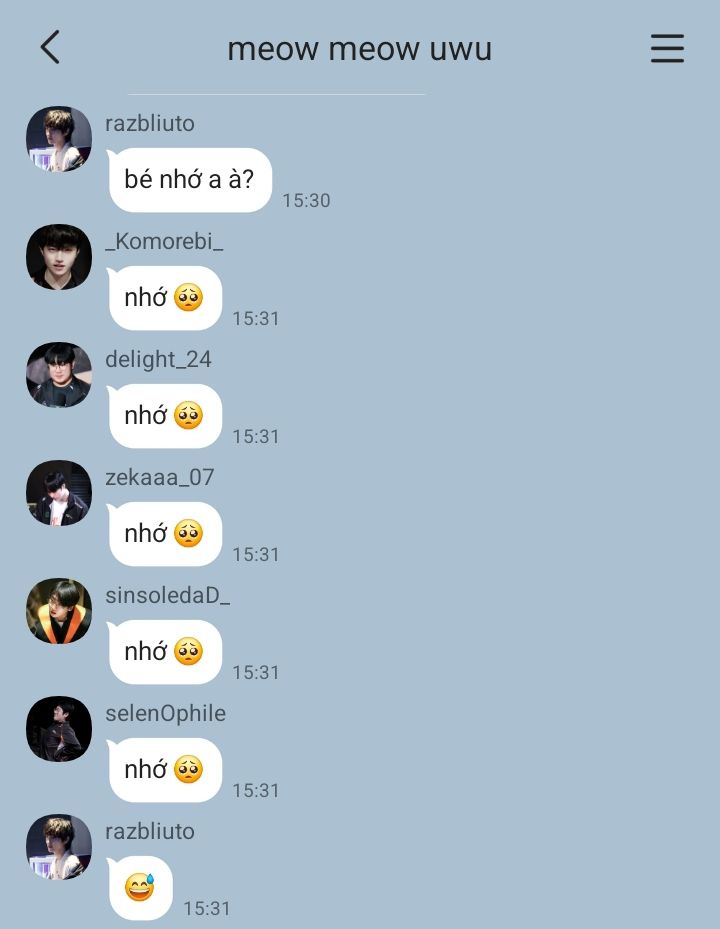Select the "bé nhớ a à?" message bubble
The height and width of the screenshot is (929, 720).
[x=190, y=180]
